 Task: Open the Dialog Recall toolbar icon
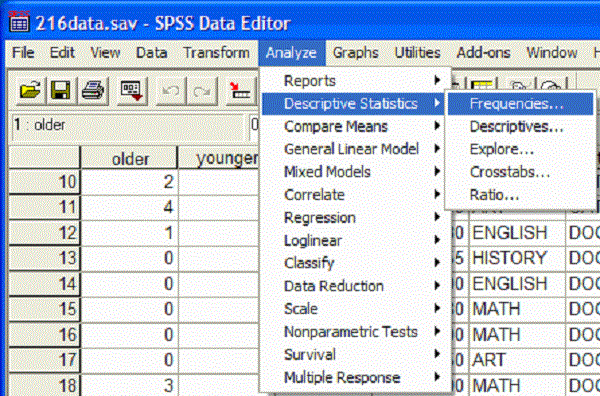click(x=132, y=91)
